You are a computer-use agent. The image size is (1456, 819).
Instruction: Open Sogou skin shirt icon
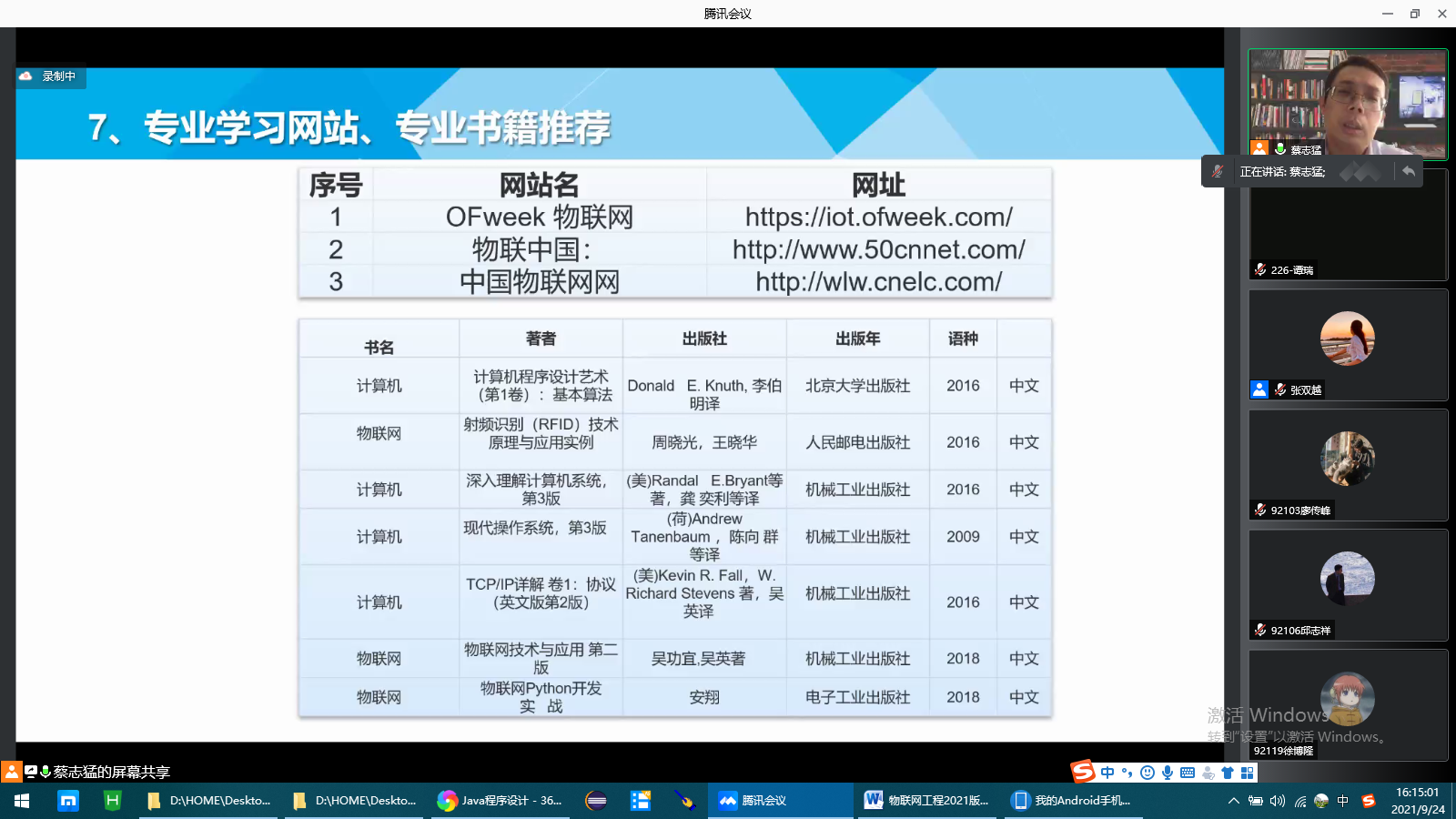(1228, 773)
